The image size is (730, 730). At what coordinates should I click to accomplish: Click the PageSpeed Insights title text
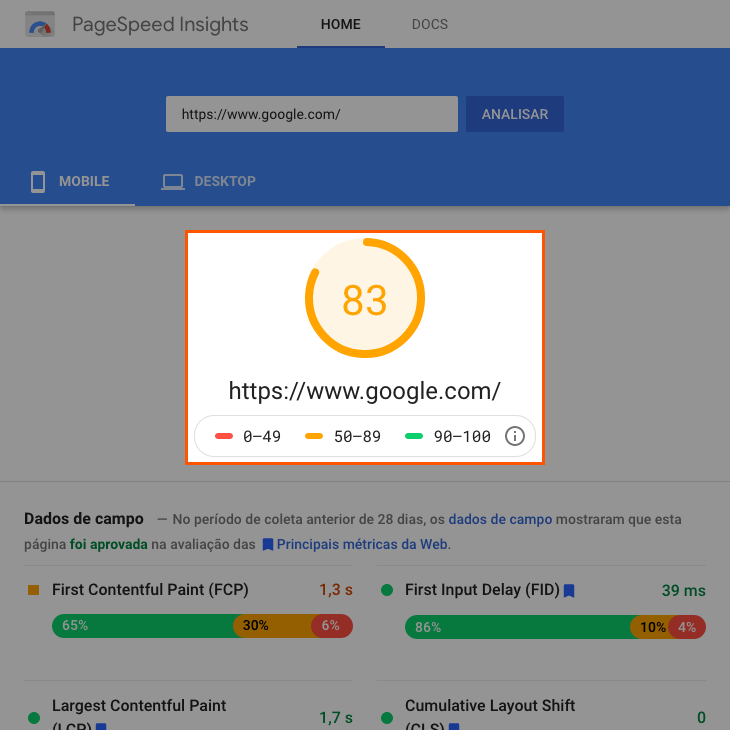160,24
